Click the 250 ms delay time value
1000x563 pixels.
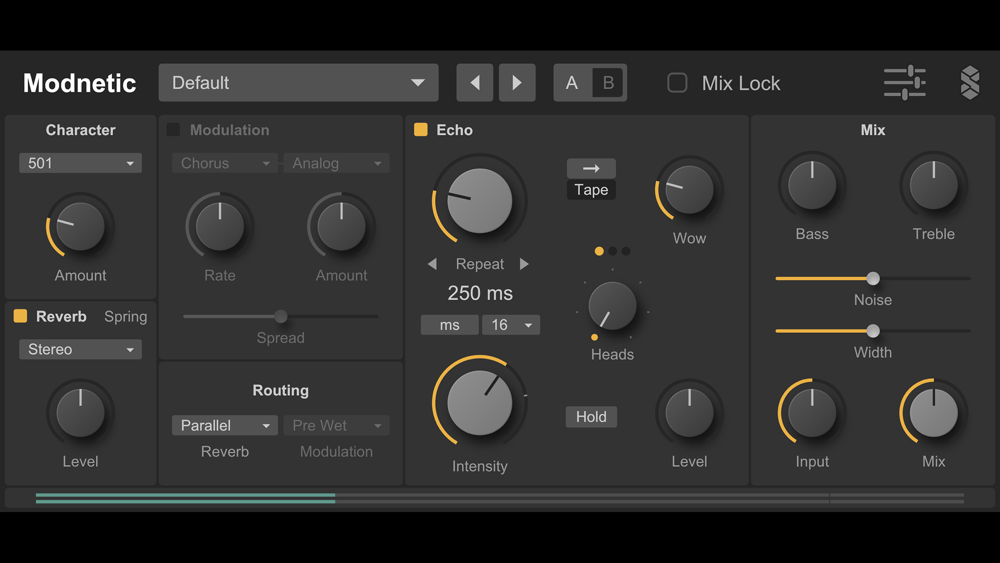coord(480,293)
